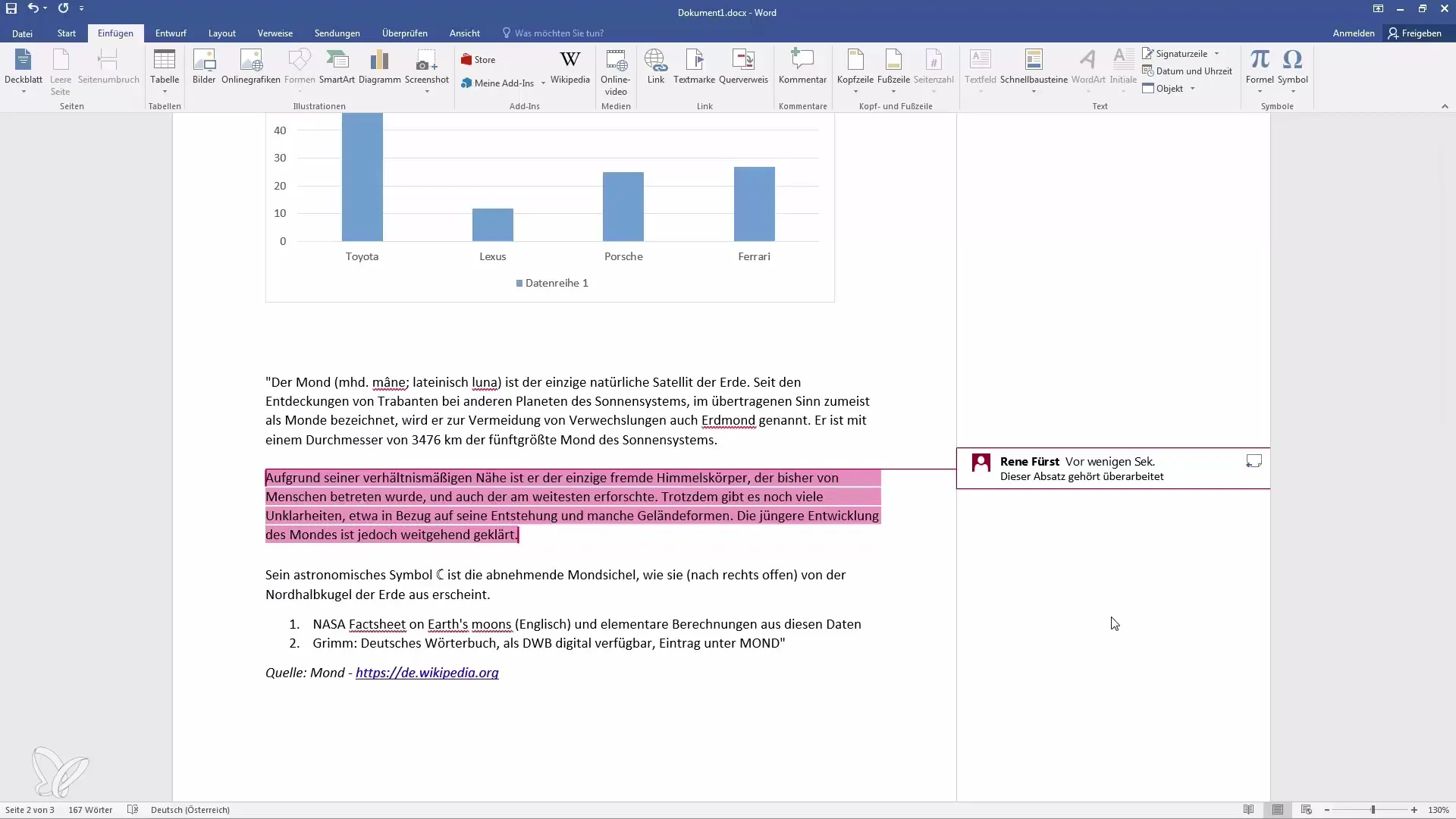Open spelling check status icon
1456x819 pixels.
coord(133,810)
